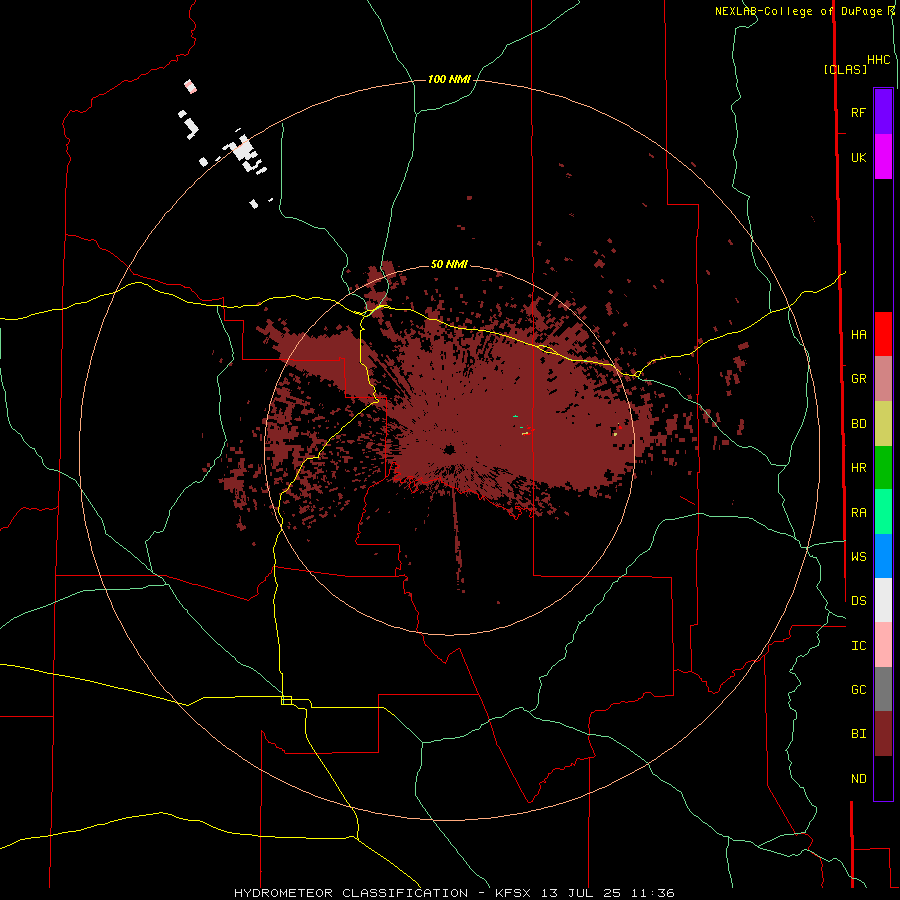The width and height of the screenshot is (900, 900).
Task: Click the dark red BI legend swatch
Action: pyautogui.click(x=883, y=734)
